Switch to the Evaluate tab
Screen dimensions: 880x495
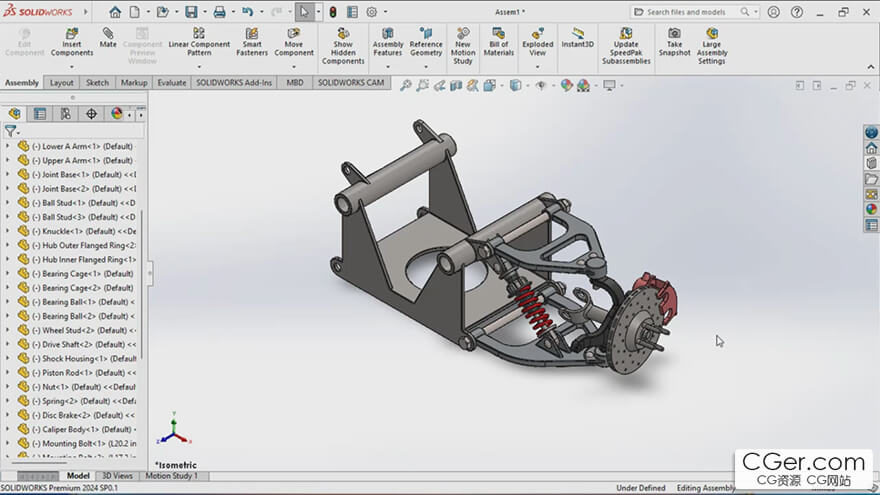172,82
